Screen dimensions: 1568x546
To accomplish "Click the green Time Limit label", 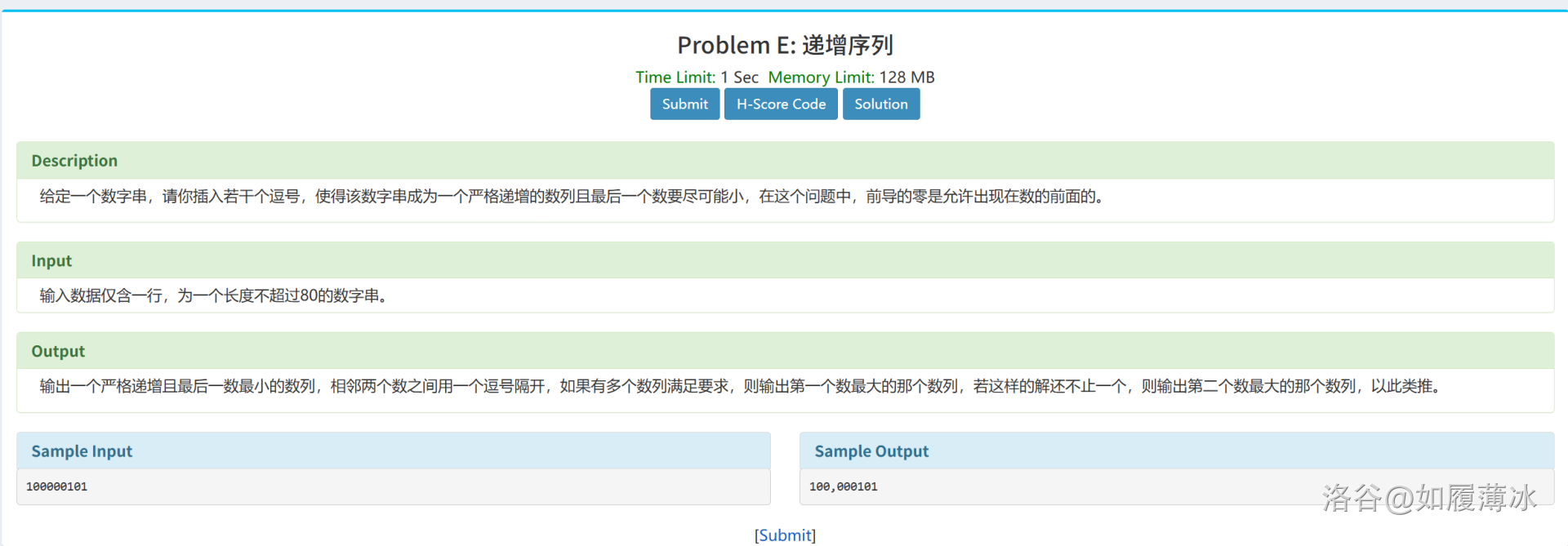I will [x=675, y=78].
